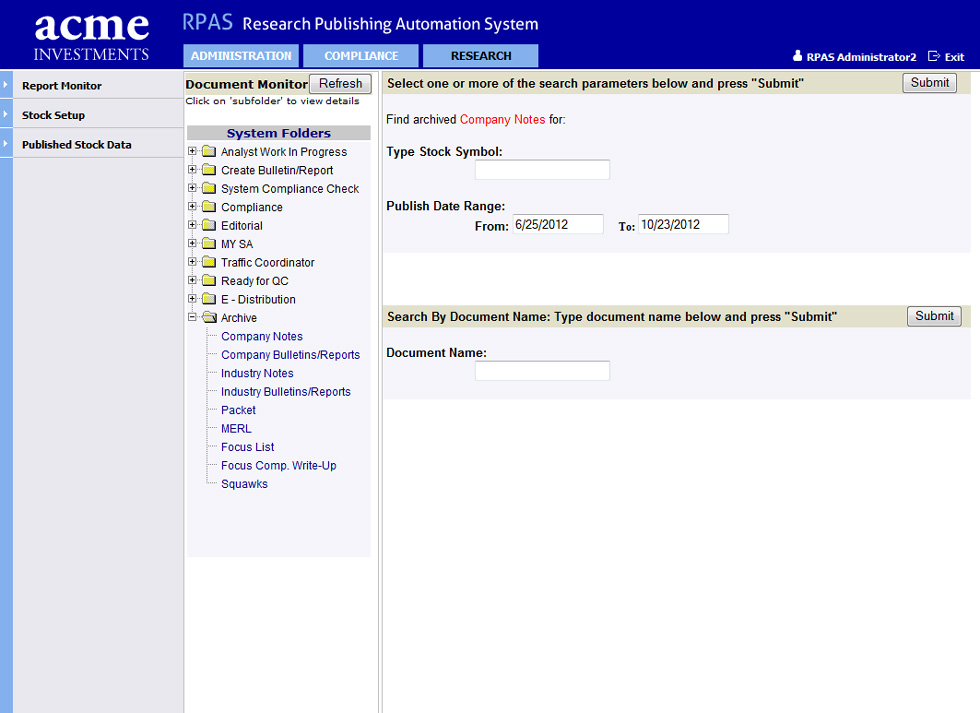Expand the Traffic Coordinator node
This screenshot has width=980, height=713.
(192, 262)
